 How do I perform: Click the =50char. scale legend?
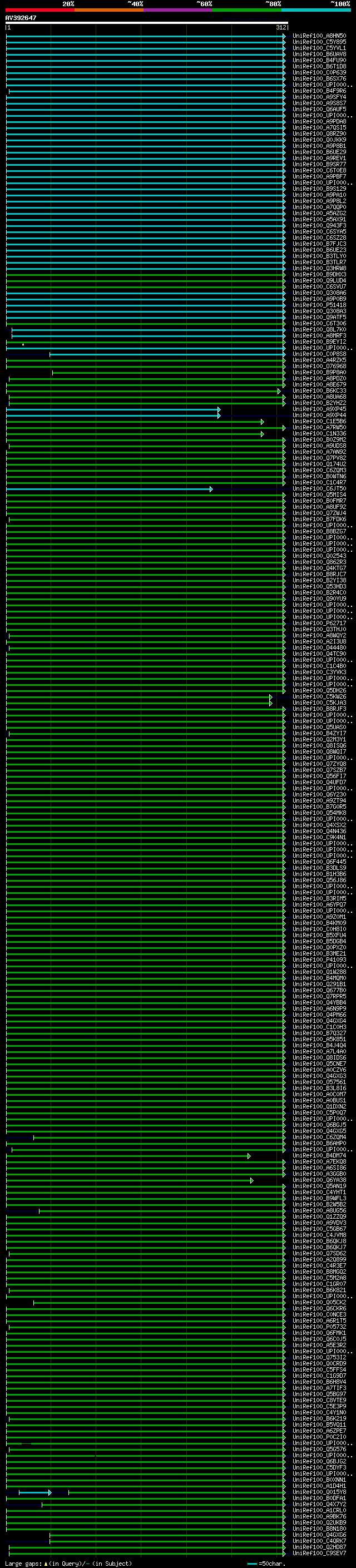(266, 1563)
